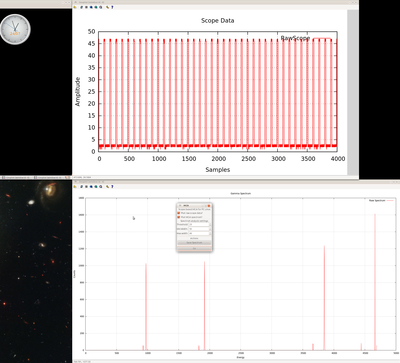Screen dimensions: 400x363
Task: Autoscale the Gamma Spectrum plot
Action: [x=100, y=186]
